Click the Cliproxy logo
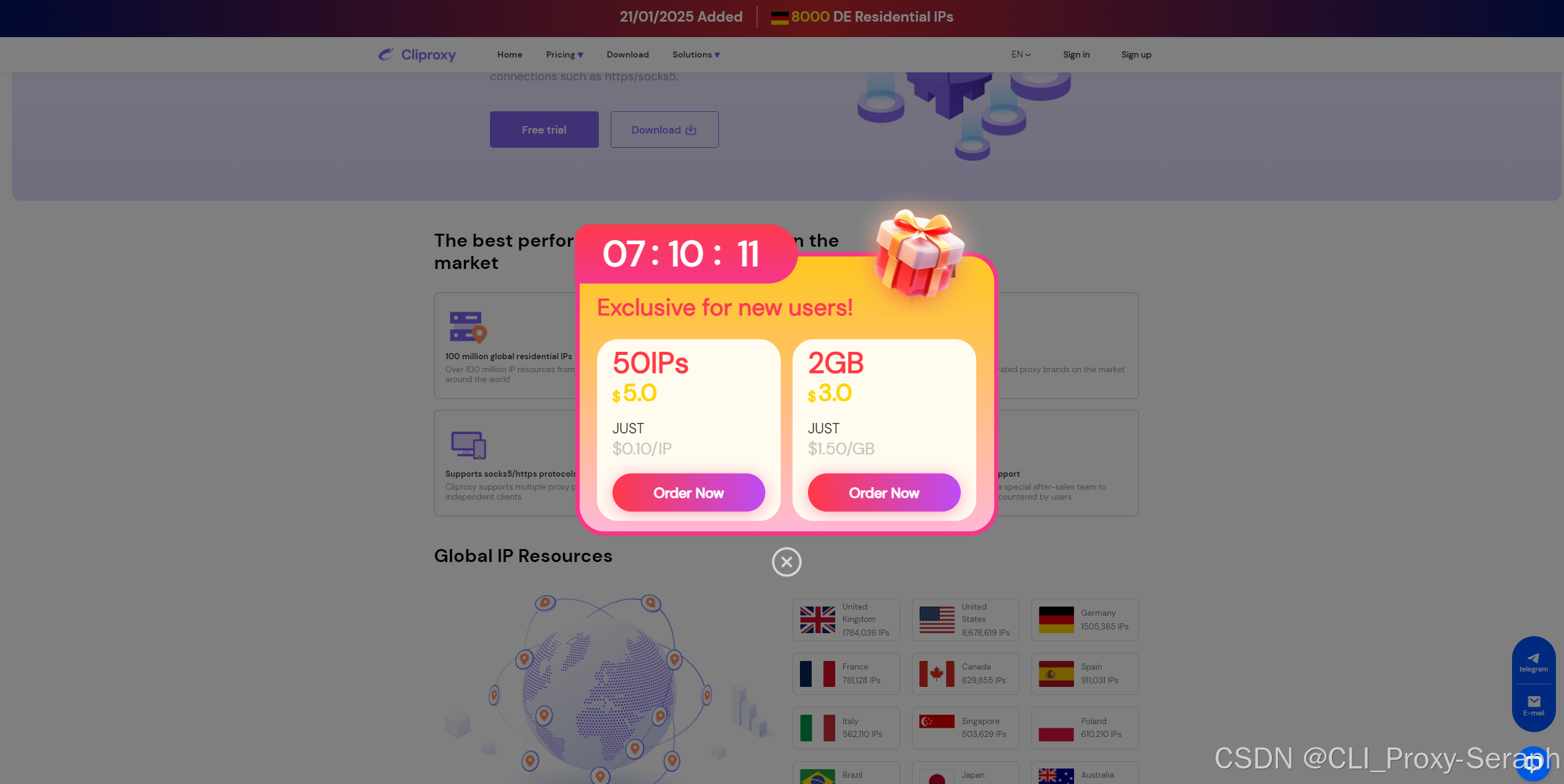This screenshot has width=1564, height=784. (x=417, y=55)
